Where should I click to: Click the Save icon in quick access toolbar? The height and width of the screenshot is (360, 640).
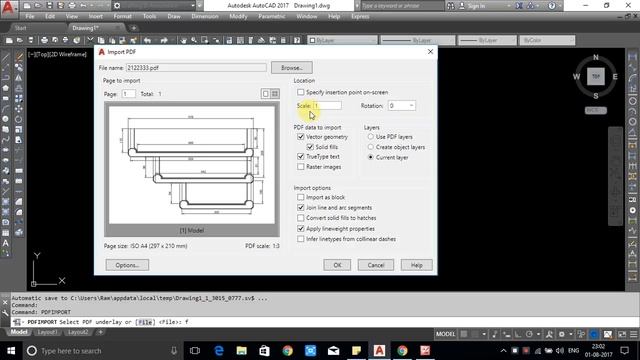coord(49,6)
